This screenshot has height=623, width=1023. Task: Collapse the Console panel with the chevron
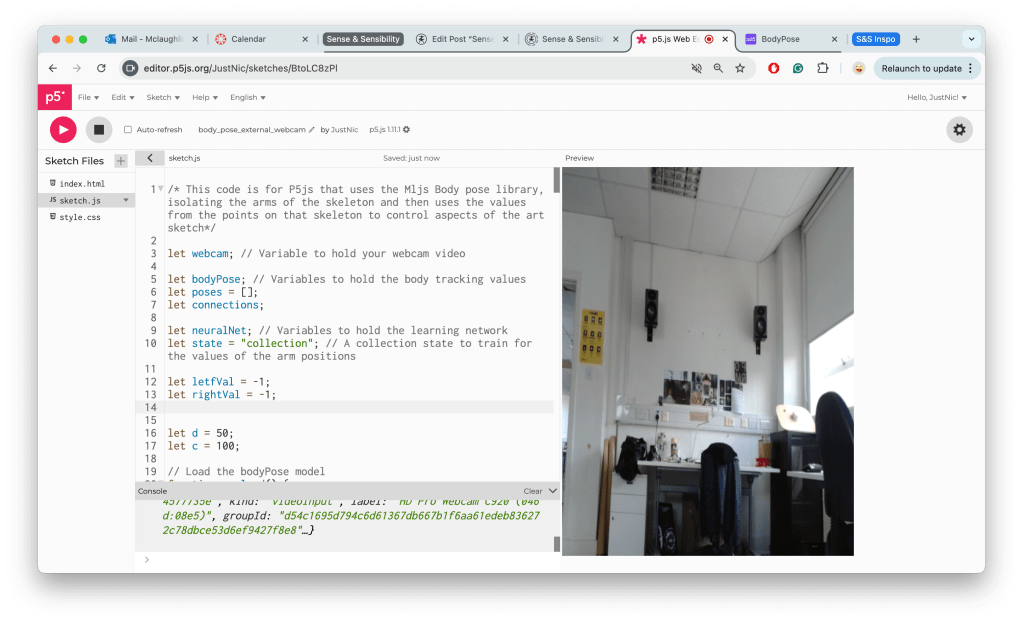point(552,491)
